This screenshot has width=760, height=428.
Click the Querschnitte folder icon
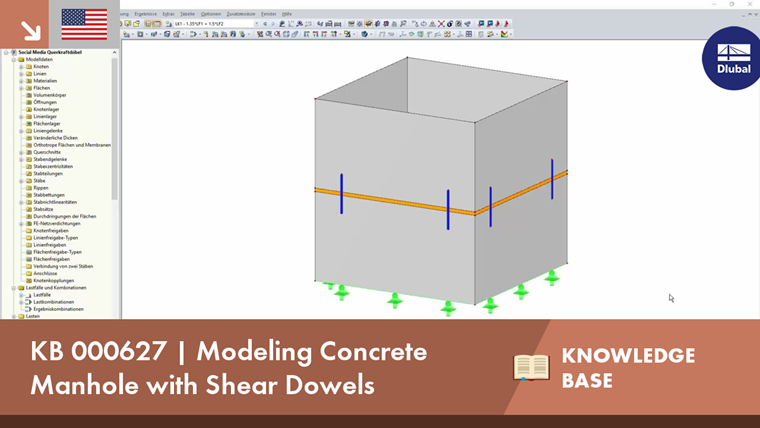[x=29, y=152]
